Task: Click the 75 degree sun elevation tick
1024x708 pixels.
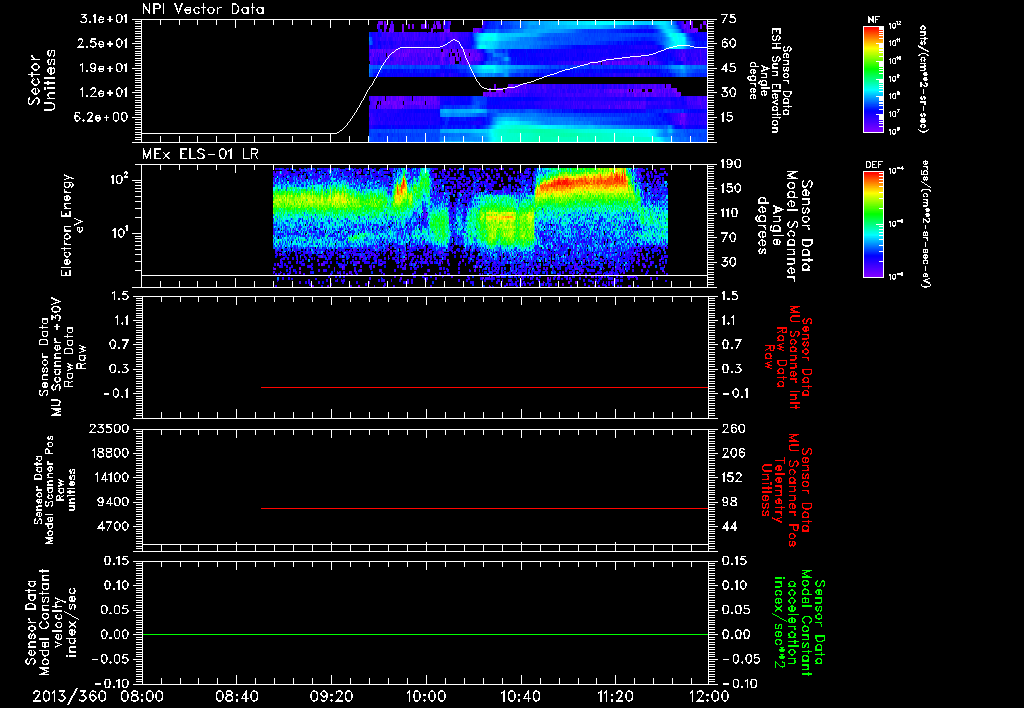Action: (729, 19)
